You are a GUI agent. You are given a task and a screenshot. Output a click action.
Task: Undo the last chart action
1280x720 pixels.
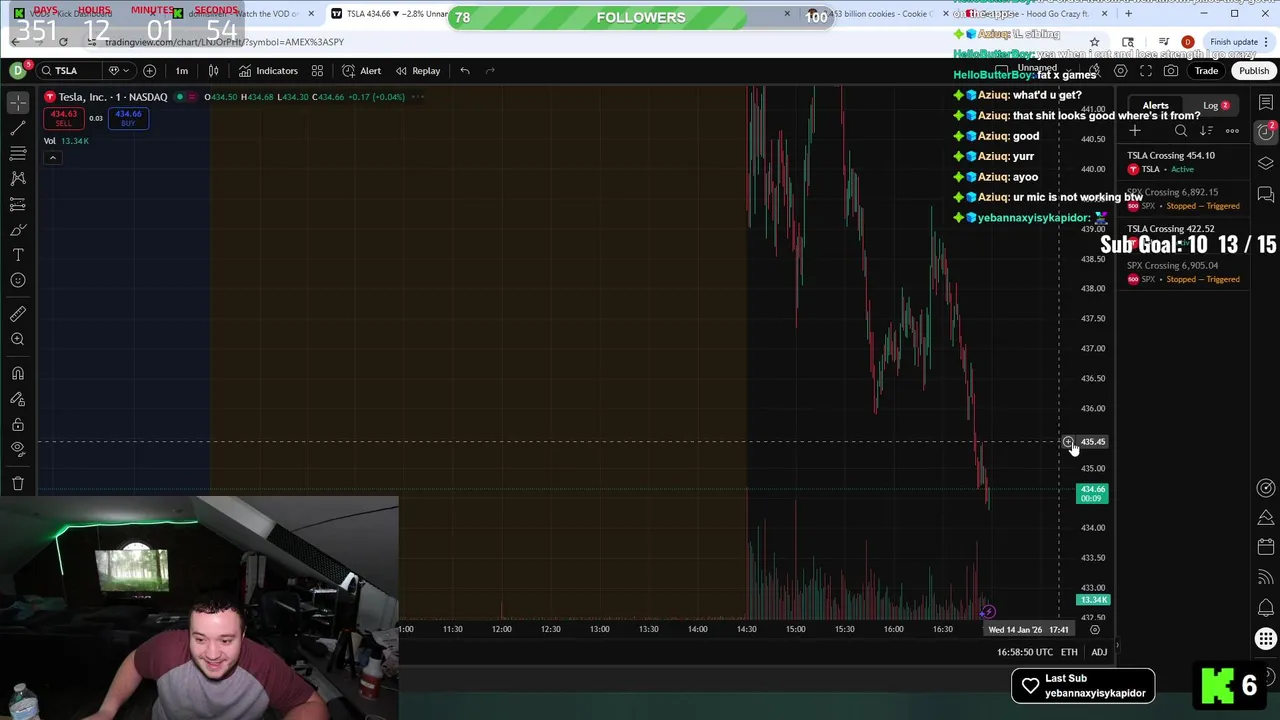[x=465, y=70]
